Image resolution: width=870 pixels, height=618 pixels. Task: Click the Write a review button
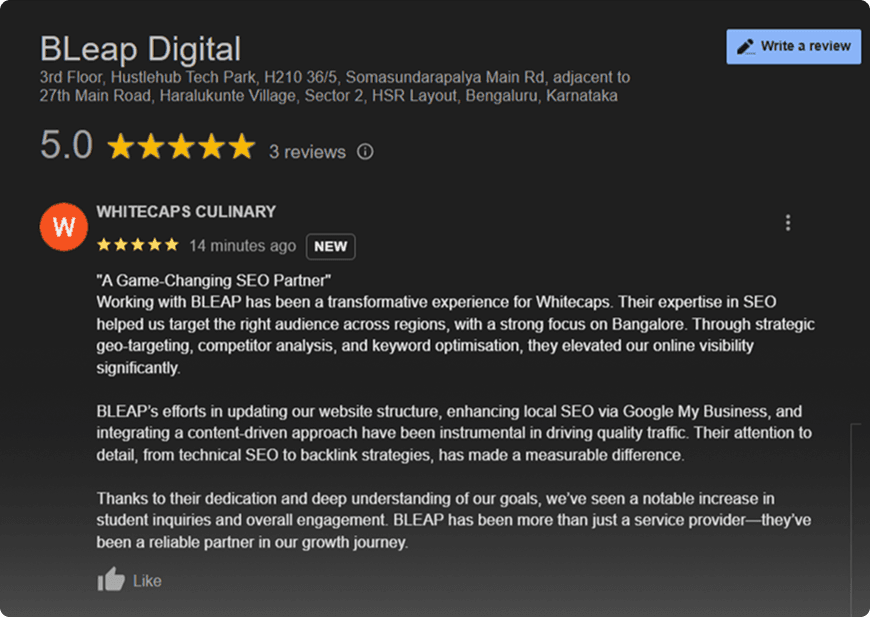pos(793,47)
